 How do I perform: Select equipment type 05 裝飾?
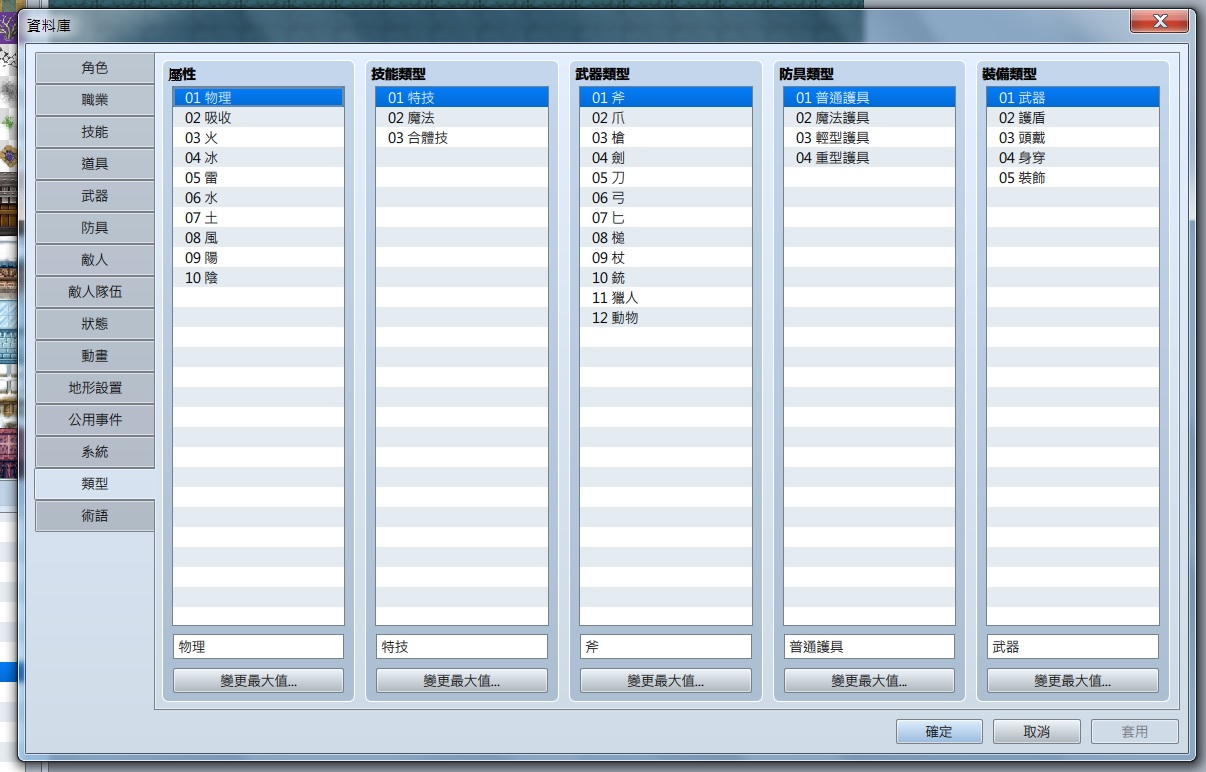coord(1073,178)
